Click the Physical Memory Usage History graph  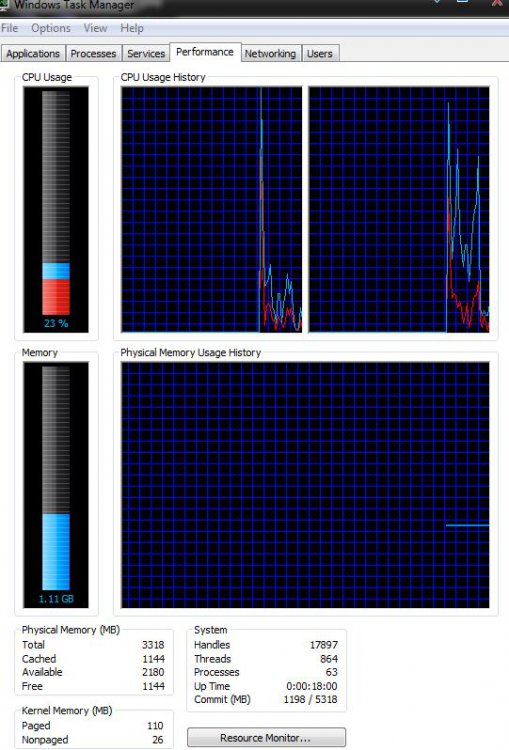pyautogui.click(x=305, y=485)
